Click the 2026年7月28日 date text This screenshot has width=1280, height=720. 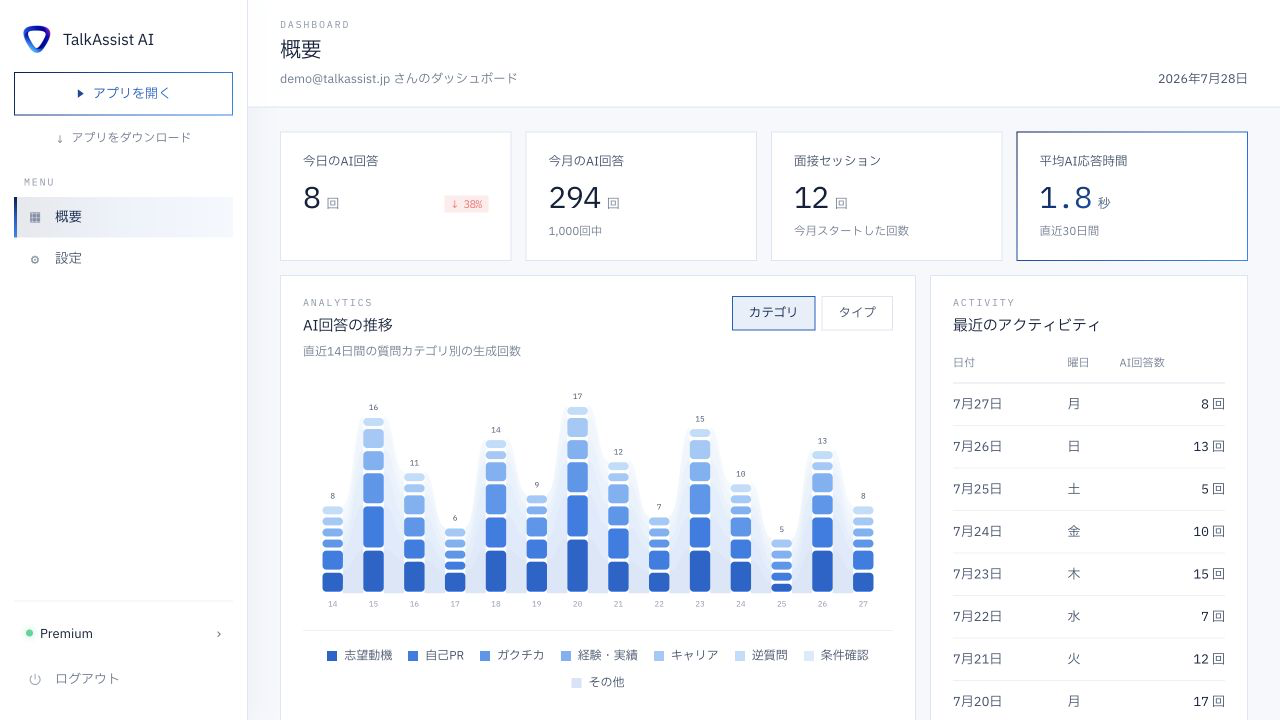1203,79
